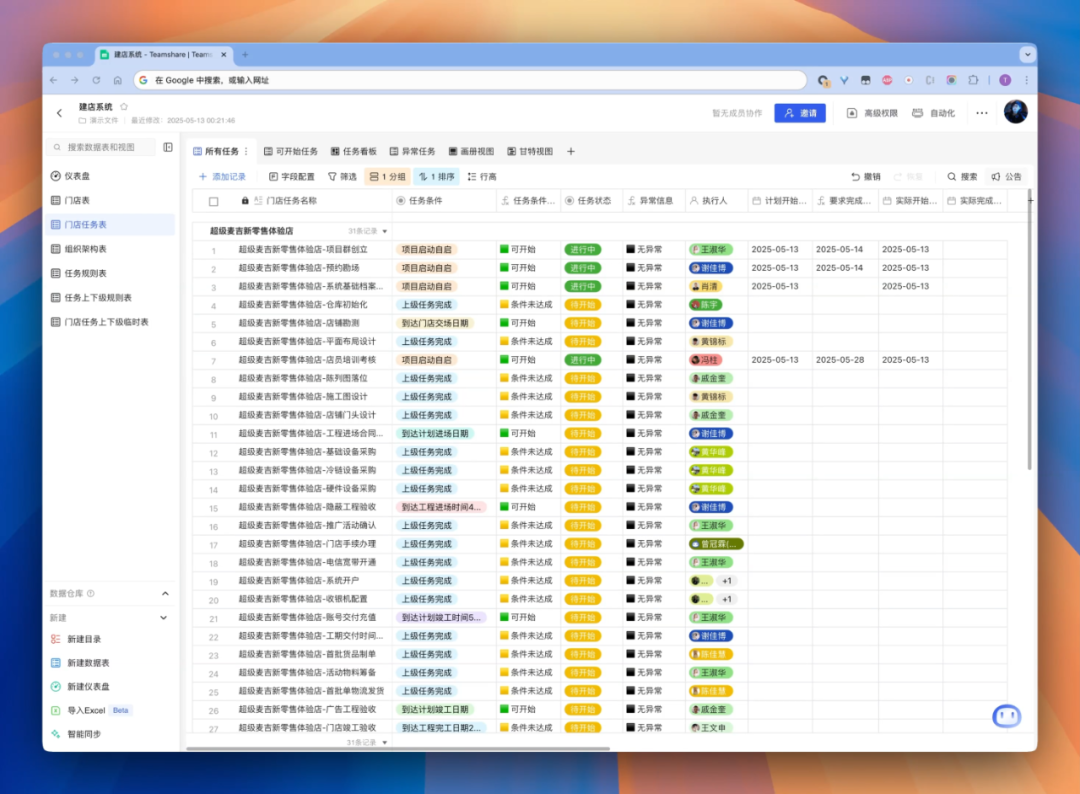Viewport: 1080px width, 794px height.
Task: Toggle the 1 排序 sort option
Action: [437, 176]
